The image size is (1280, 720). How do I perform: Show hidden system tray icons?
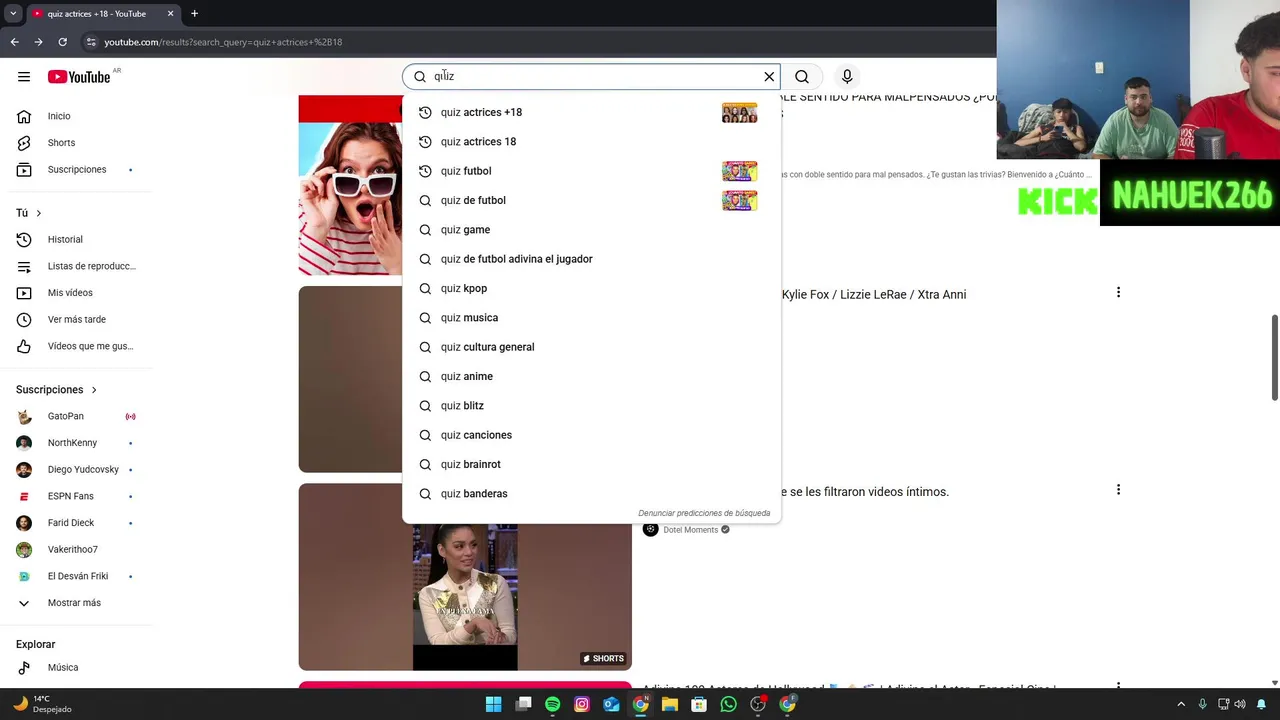1181,704
